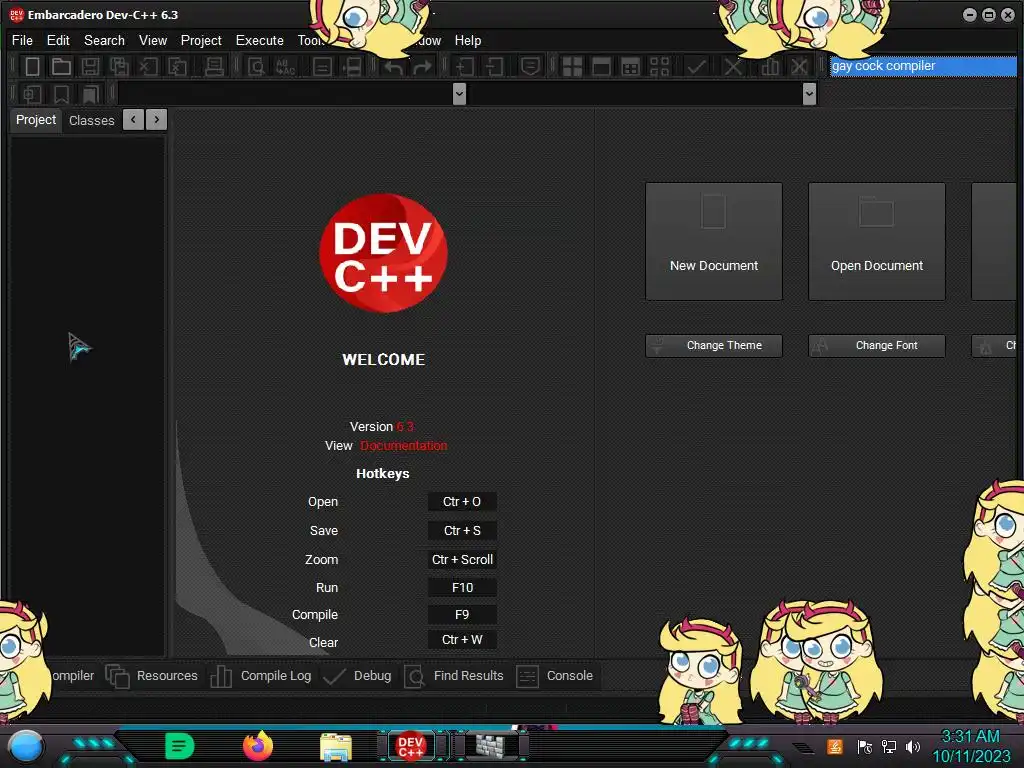Image resolution: width=1024 pixels, height=768 pixels.
Task: Click the green chat app taskbar icon
Action: click(180, 746)
